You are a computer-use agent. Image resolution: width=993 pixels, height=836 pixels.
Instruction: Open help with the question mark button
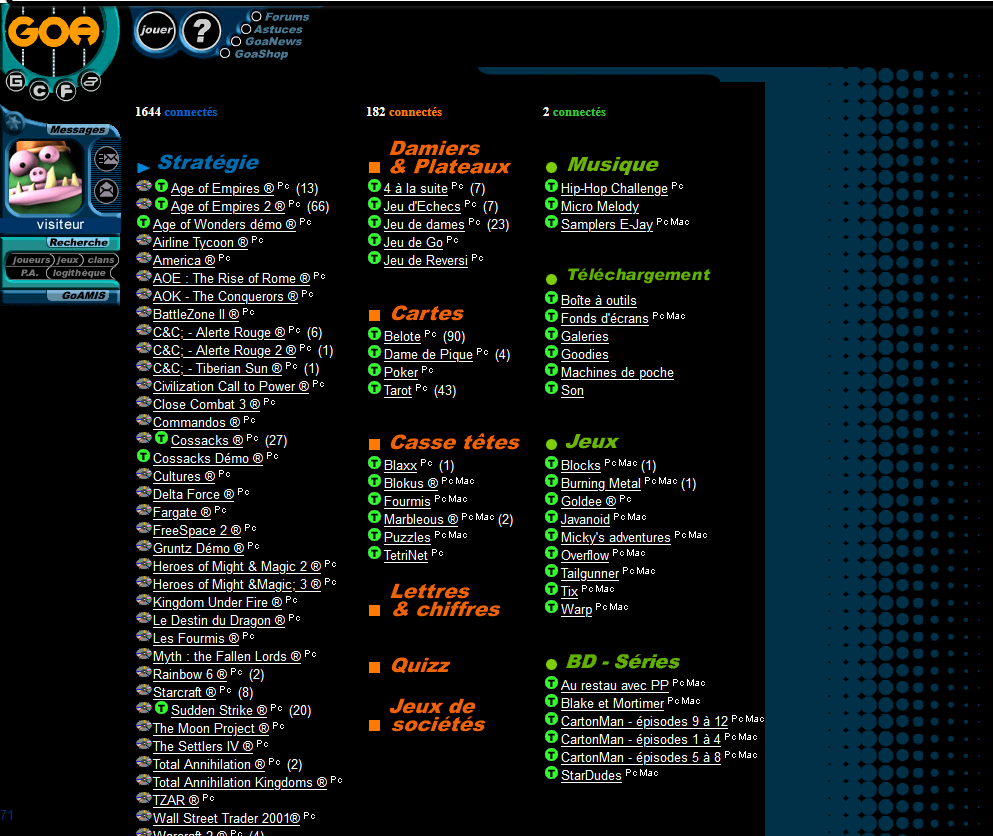pyautogui.click(x=201, y=30)
